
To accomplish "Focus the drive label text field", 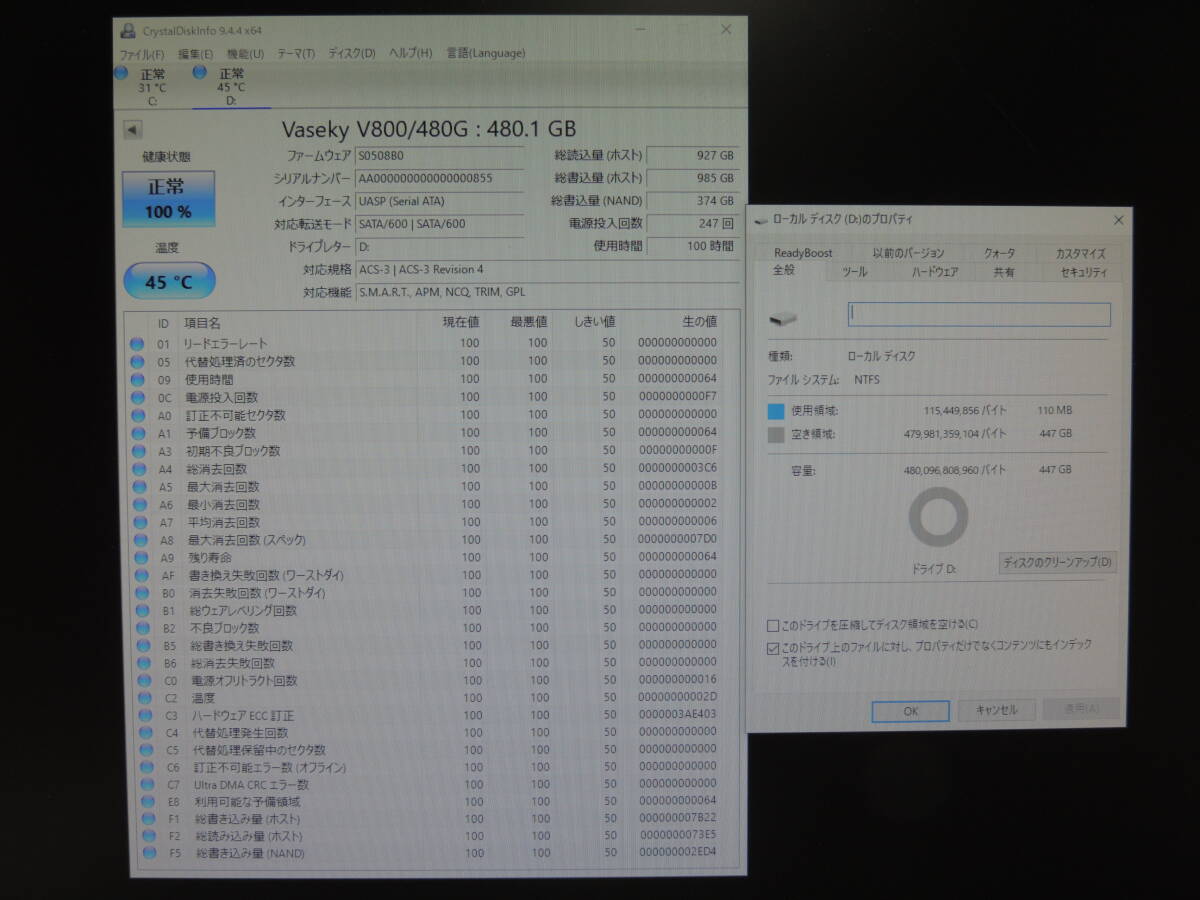I will click(979, 314).
